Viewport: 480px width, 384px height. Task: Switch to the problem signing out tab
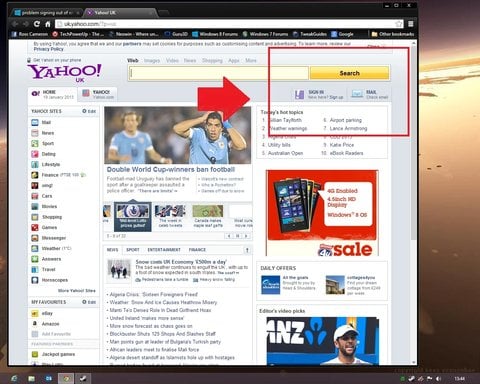click(46, 13)
